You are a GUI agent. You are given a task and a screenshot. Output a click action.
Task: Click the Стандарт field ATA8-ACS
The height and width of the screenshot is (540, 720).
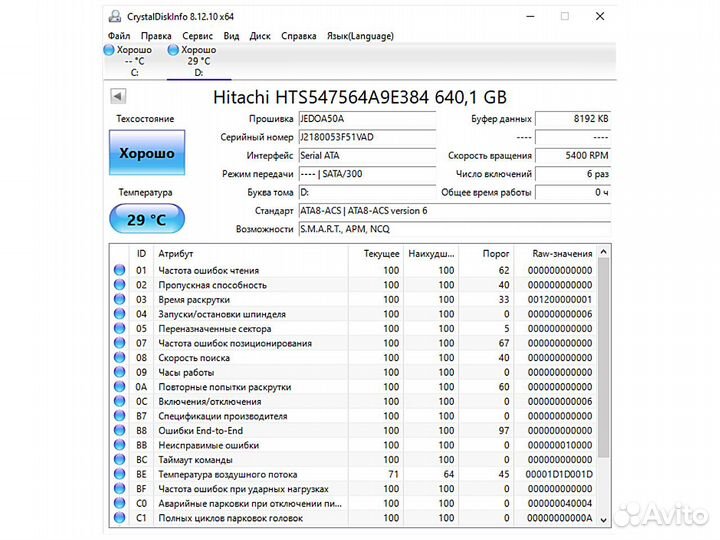[455, 210]
